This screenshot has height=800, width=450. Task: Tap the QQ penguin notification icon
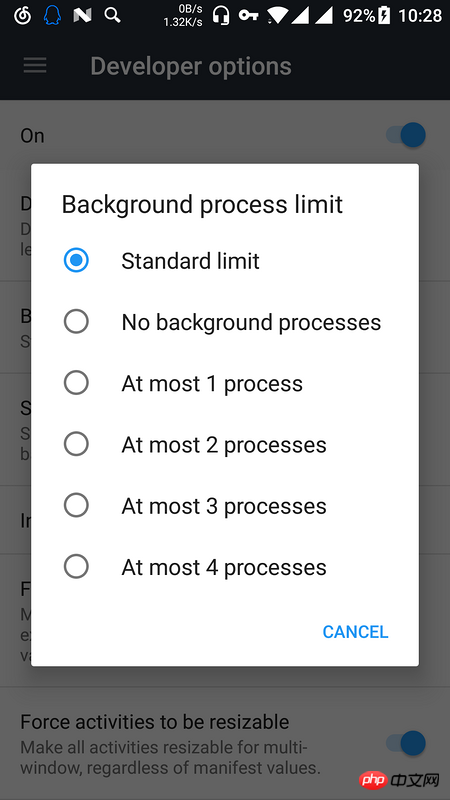pyautogui.click(x=52, y=15)
